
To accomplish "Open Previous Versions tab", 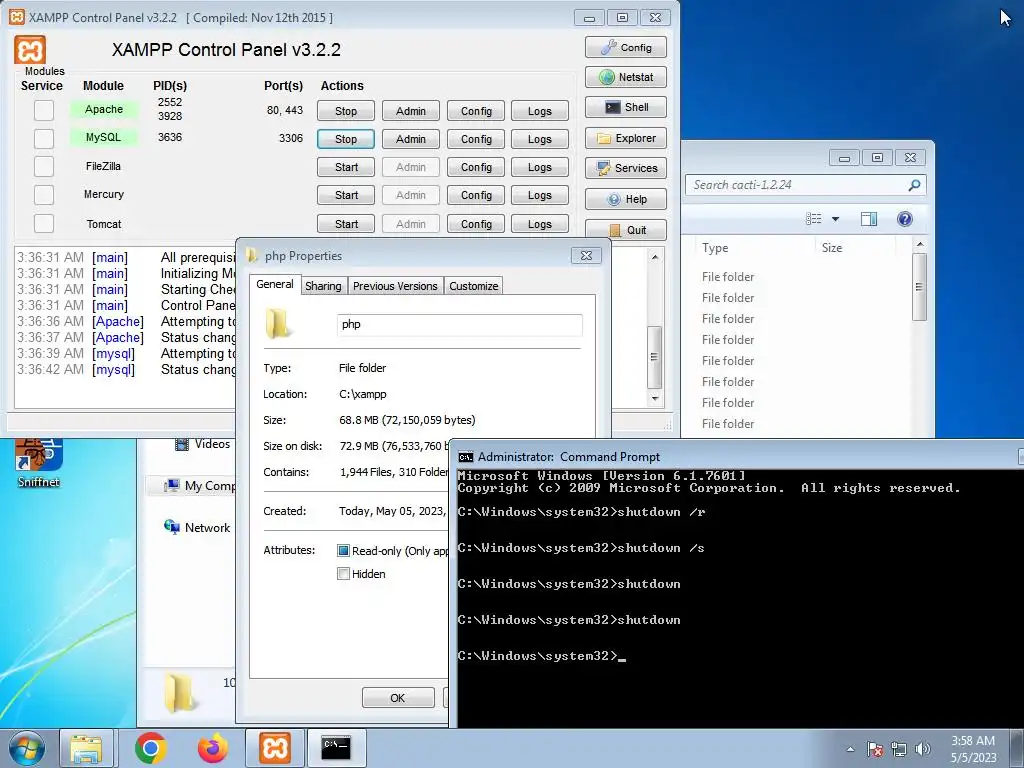I will [395, 286].
